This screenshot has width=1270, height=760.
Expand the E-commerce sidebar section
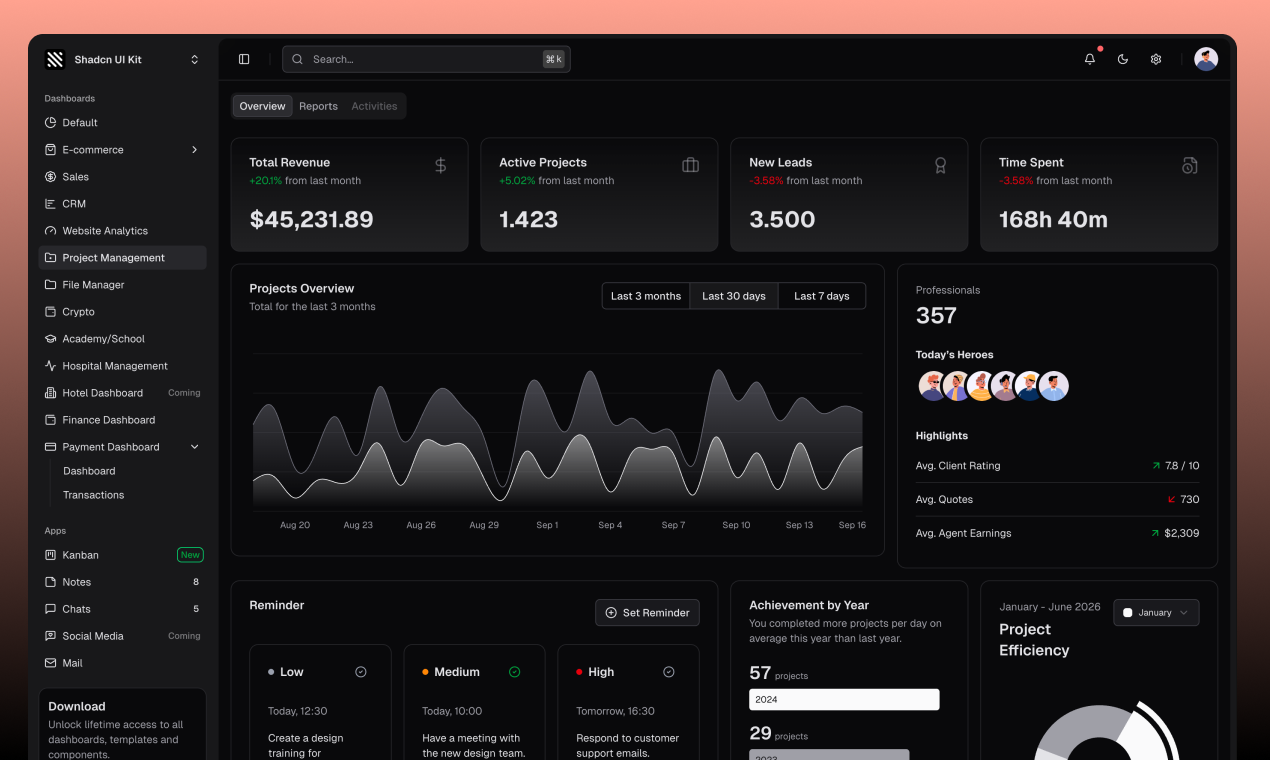(x=194, y=149)
